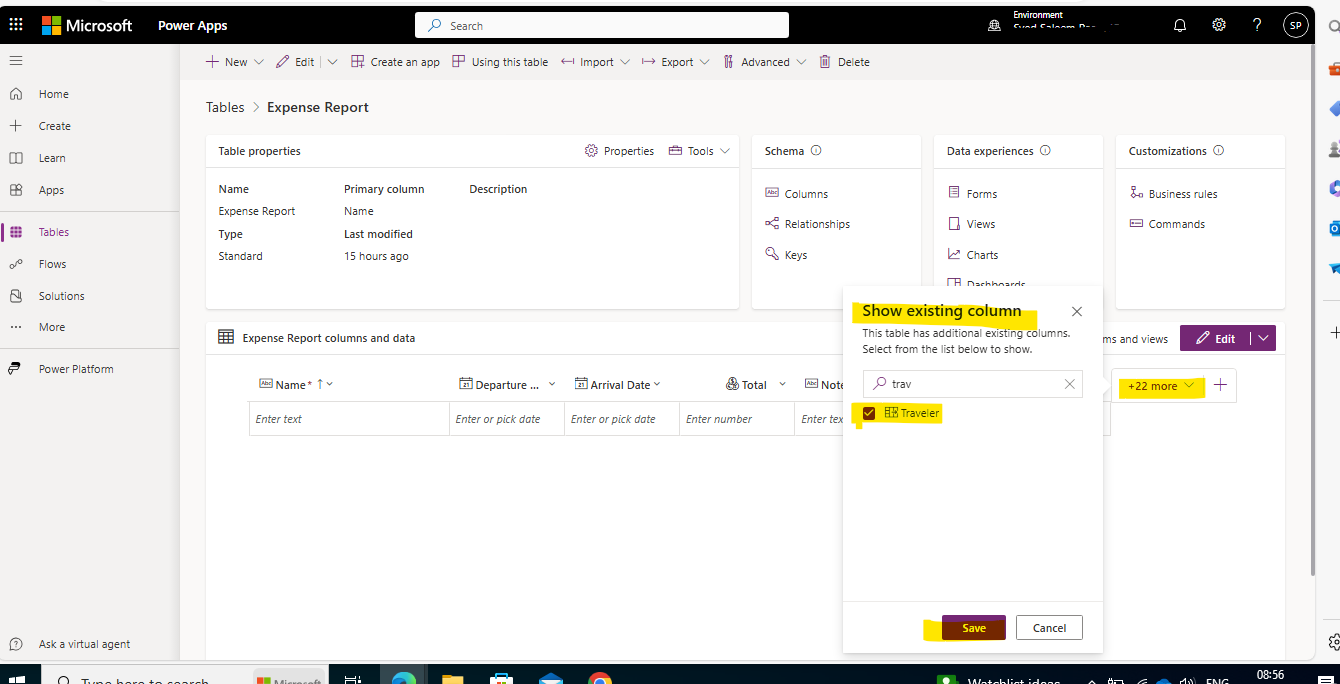Open the Tools dropdown
The width and height of the screenshot is (1340, 684).
coord(700,151)
